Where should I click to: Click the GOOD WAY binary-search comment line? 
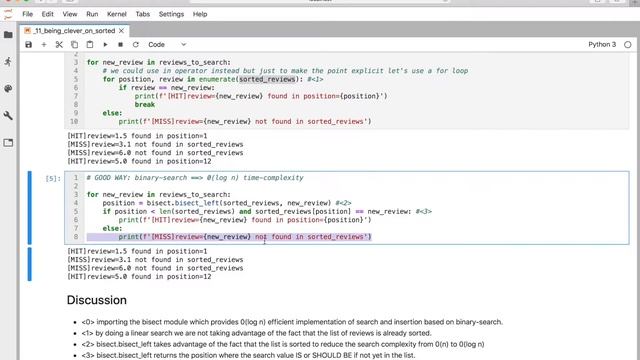click(x=195, y=178)
